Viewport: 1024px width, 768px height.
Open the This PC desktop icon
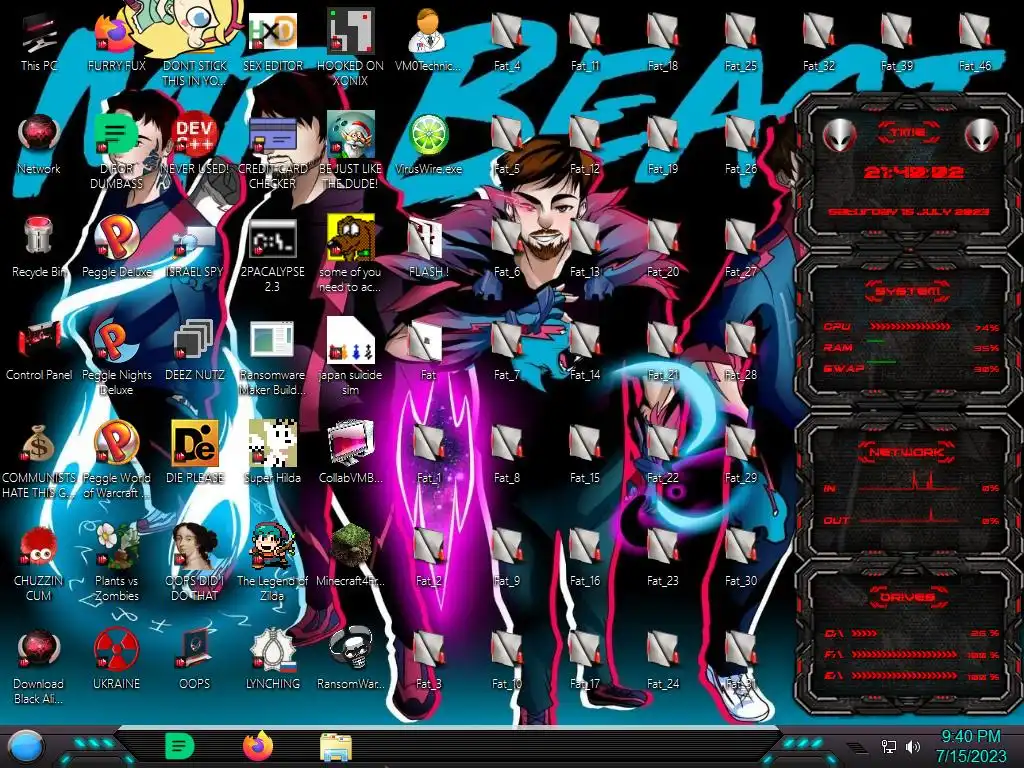tap(39, 42)
